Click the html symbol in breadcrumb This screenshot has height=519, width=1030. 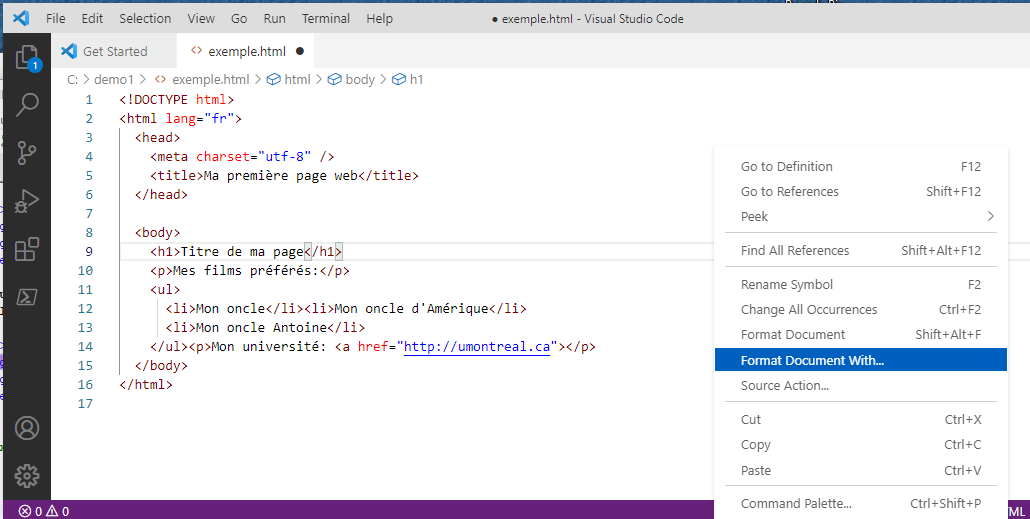pyautogui.click(x=288, y=79)
